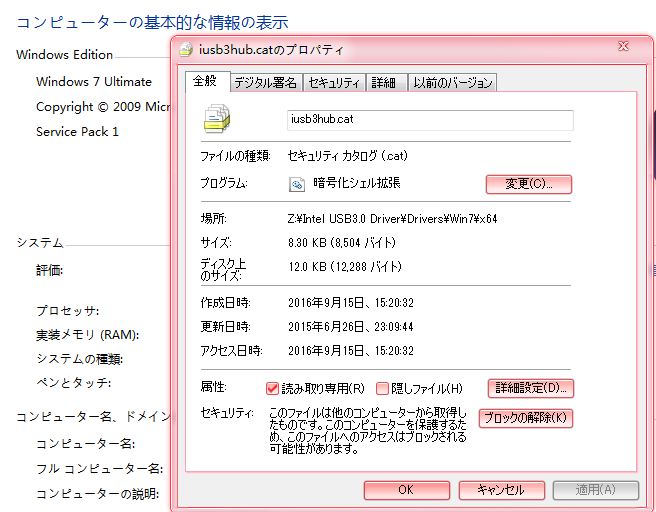The width and height of the screenshot is (656, 512).
Task: Click the crypto shell extension program icon
Action: (297, 184)
